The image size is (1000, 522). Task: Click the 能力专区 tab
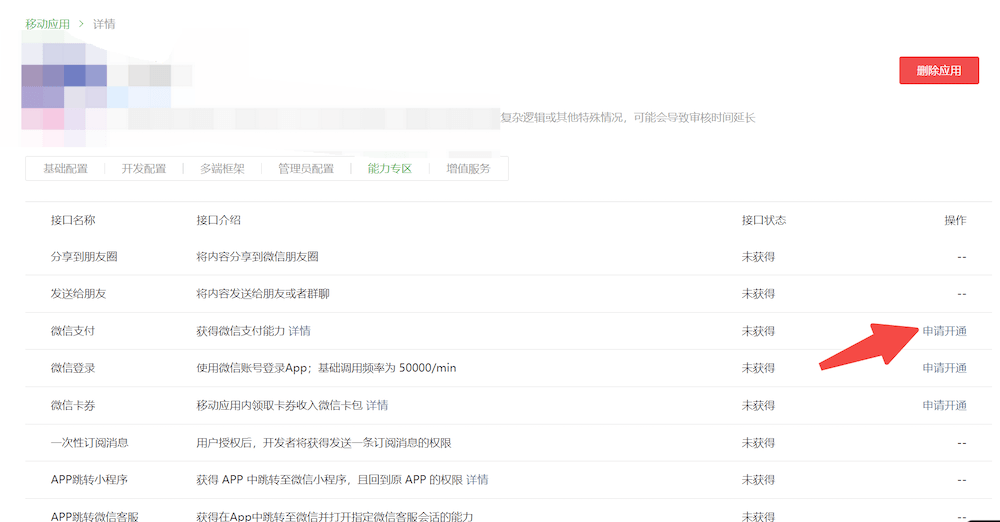tap(390, 169)
